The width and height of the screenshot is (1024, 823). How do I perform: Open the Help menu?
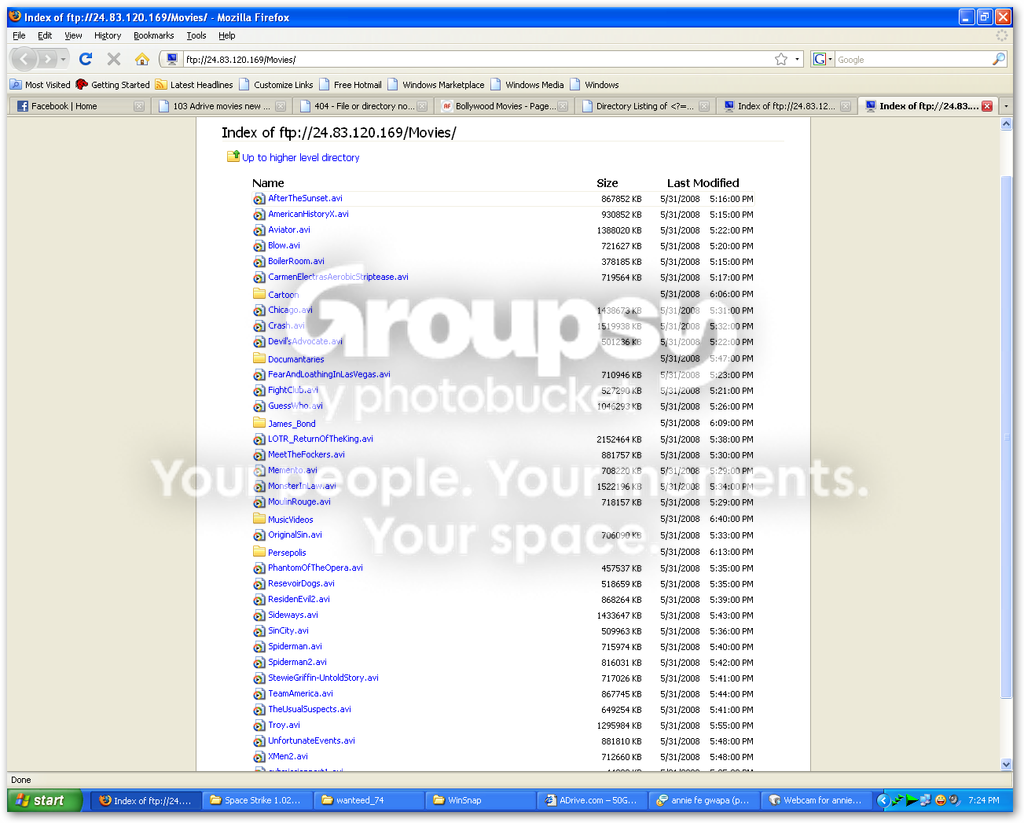227,35
